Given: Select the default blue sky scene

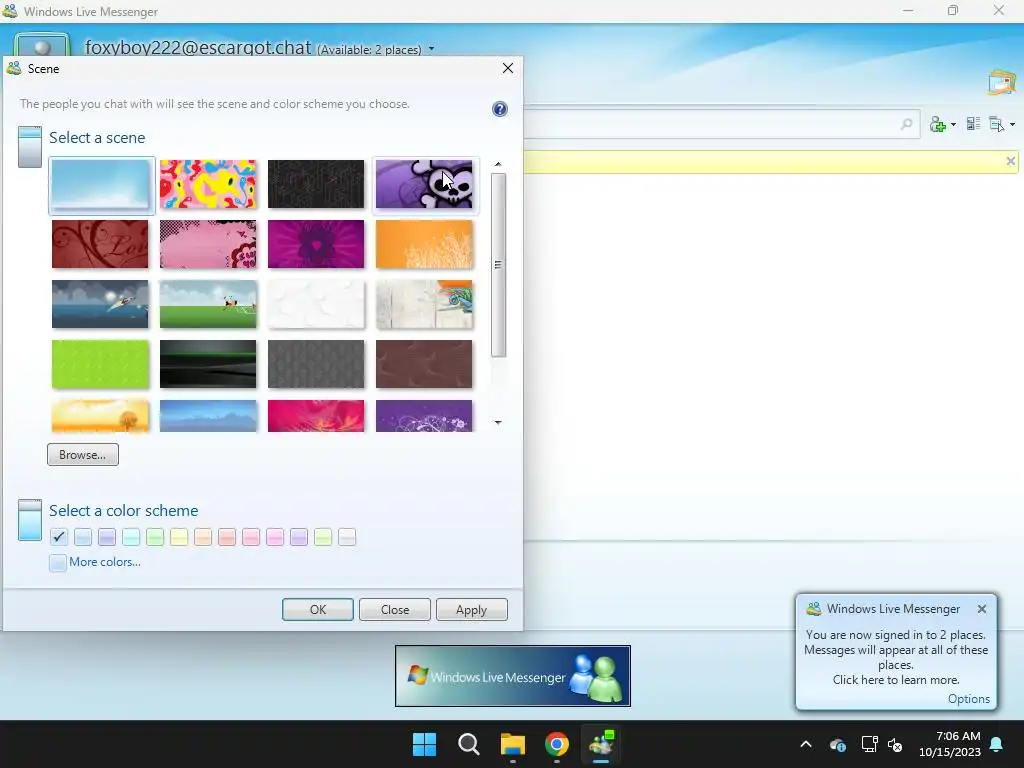Looking at the screenshot, I should 101,185.
